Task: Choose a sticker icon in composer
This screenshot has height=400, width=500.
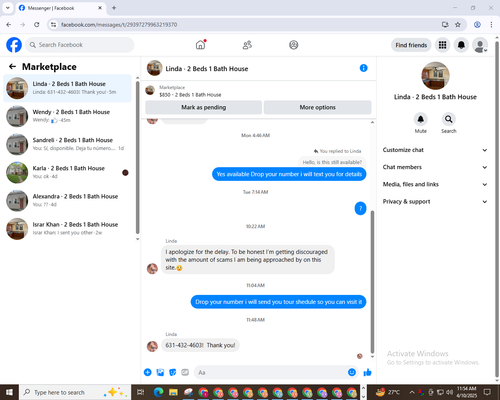Action: click(173, 372)
